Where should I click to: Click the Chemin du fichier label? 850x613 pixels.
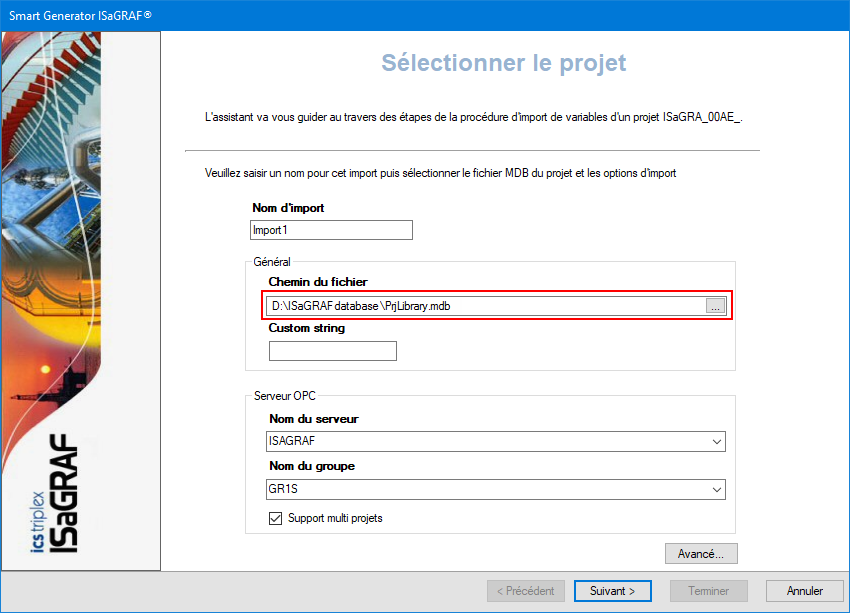tap(318, 282)
